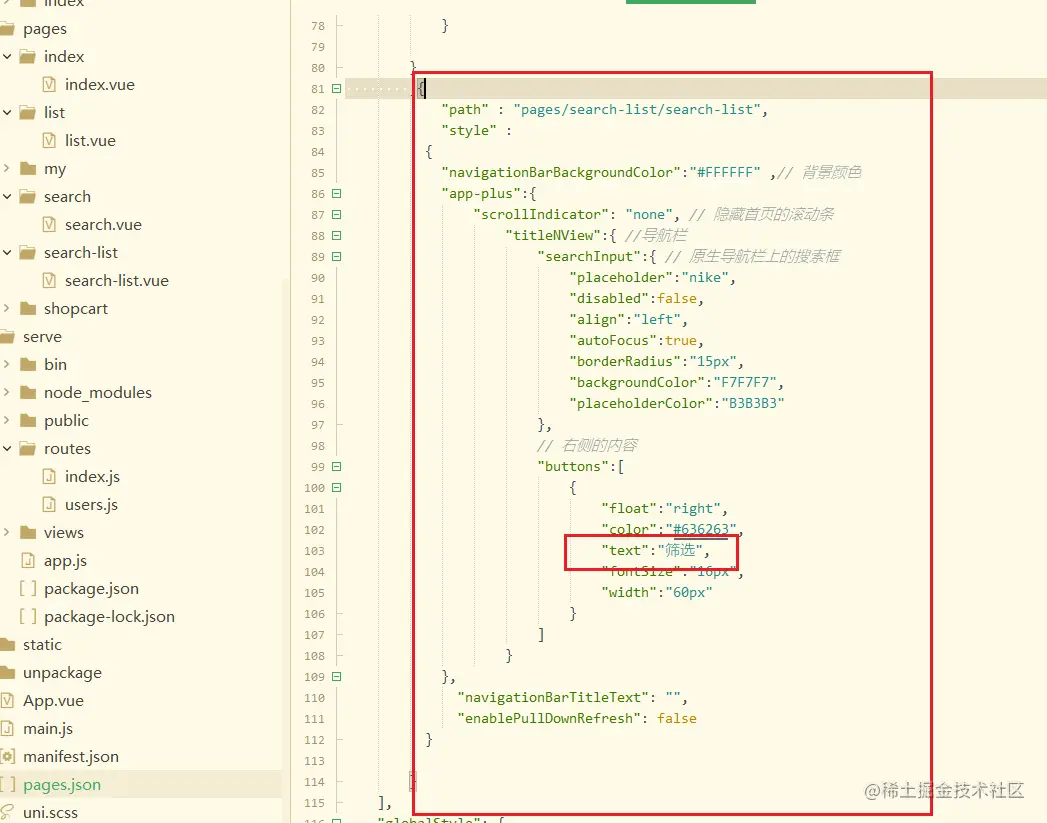Viewport: 1047px width, 823px height.
Task: Click the node_modules folder icon
Action: pyautogui.click(x=28, y=392)
